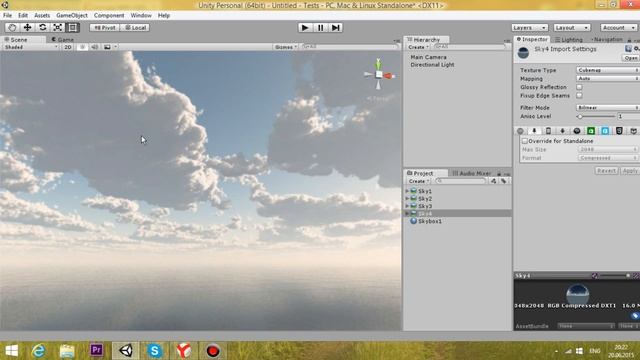Screen dimensions: 640x360
Task: Switch to the Navigation tab
Action: (x=607, y=40)
